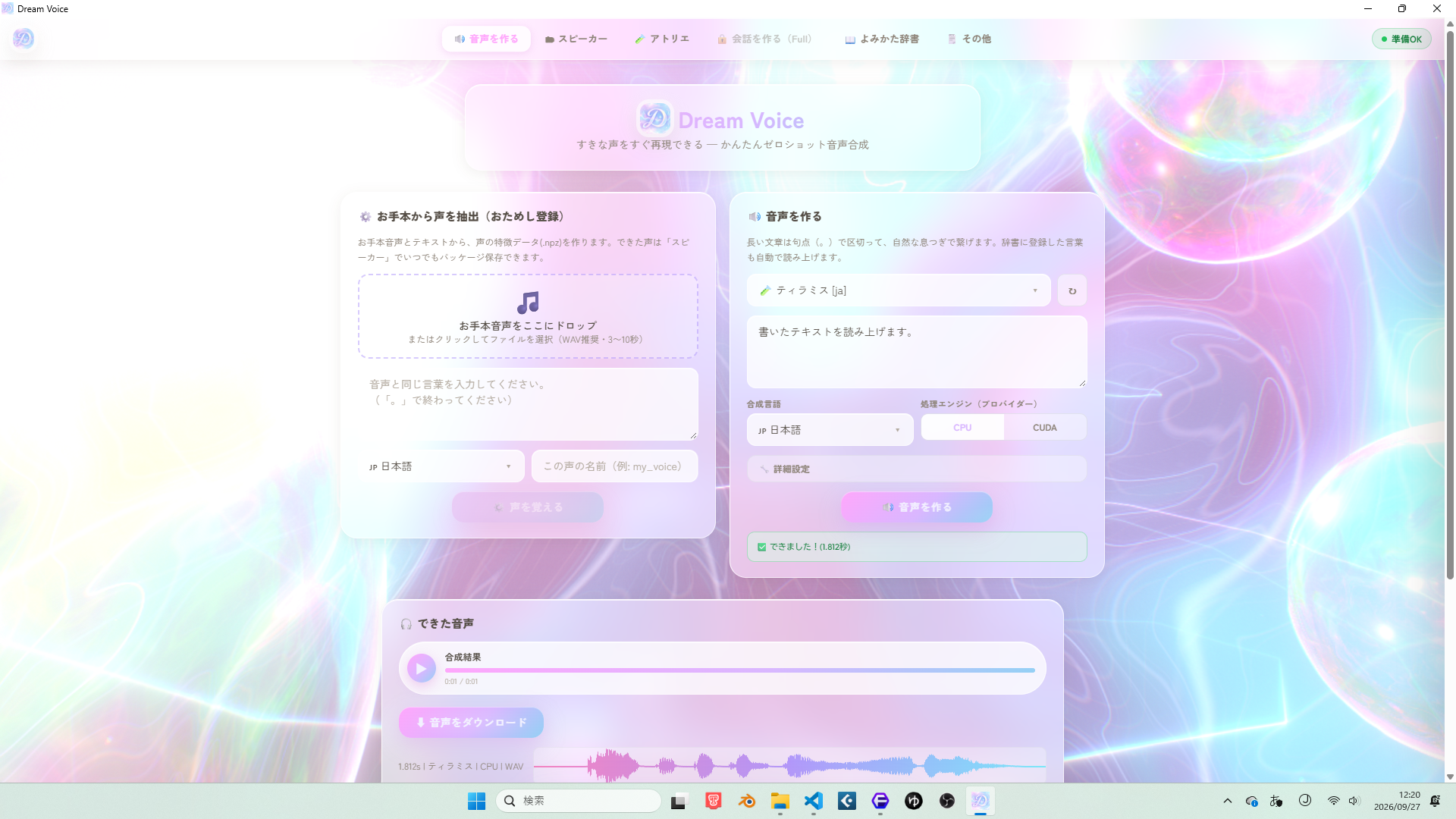Open the OBS taskbar icon

tap(947, 801)
